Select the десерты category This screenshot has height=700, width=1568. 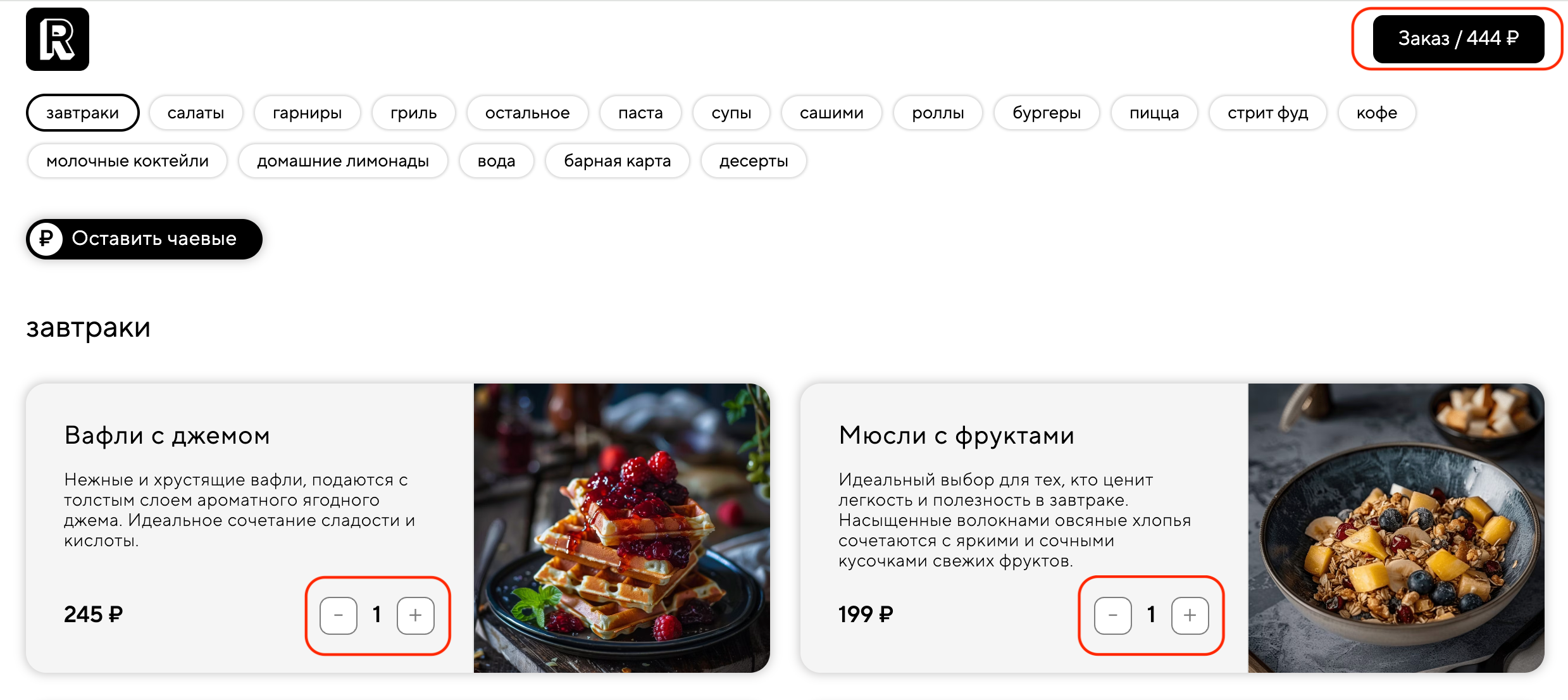pyautogui.click(x=754, y=161)
